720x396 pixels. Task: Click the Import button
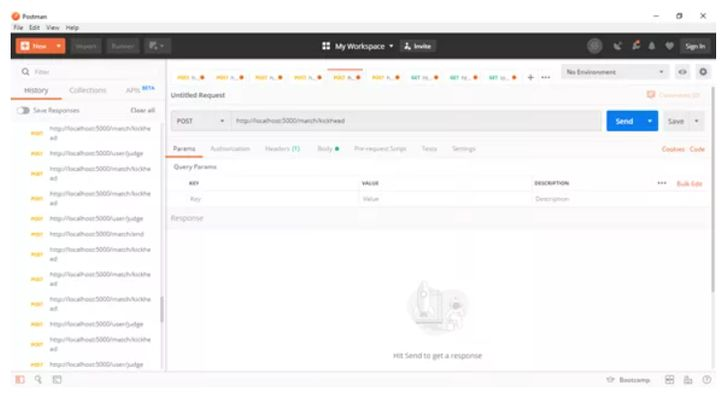(86, 46)
